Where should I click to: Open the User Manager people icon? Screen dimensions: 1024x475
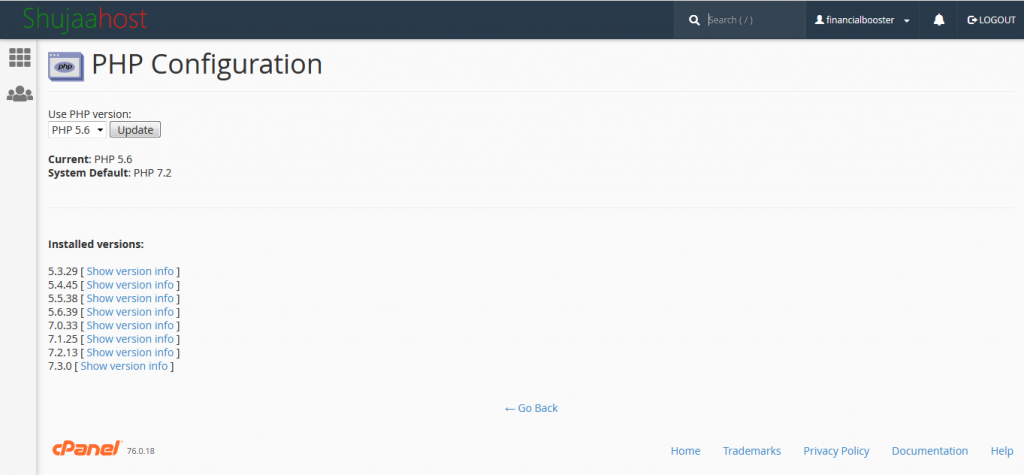(20, 94)
